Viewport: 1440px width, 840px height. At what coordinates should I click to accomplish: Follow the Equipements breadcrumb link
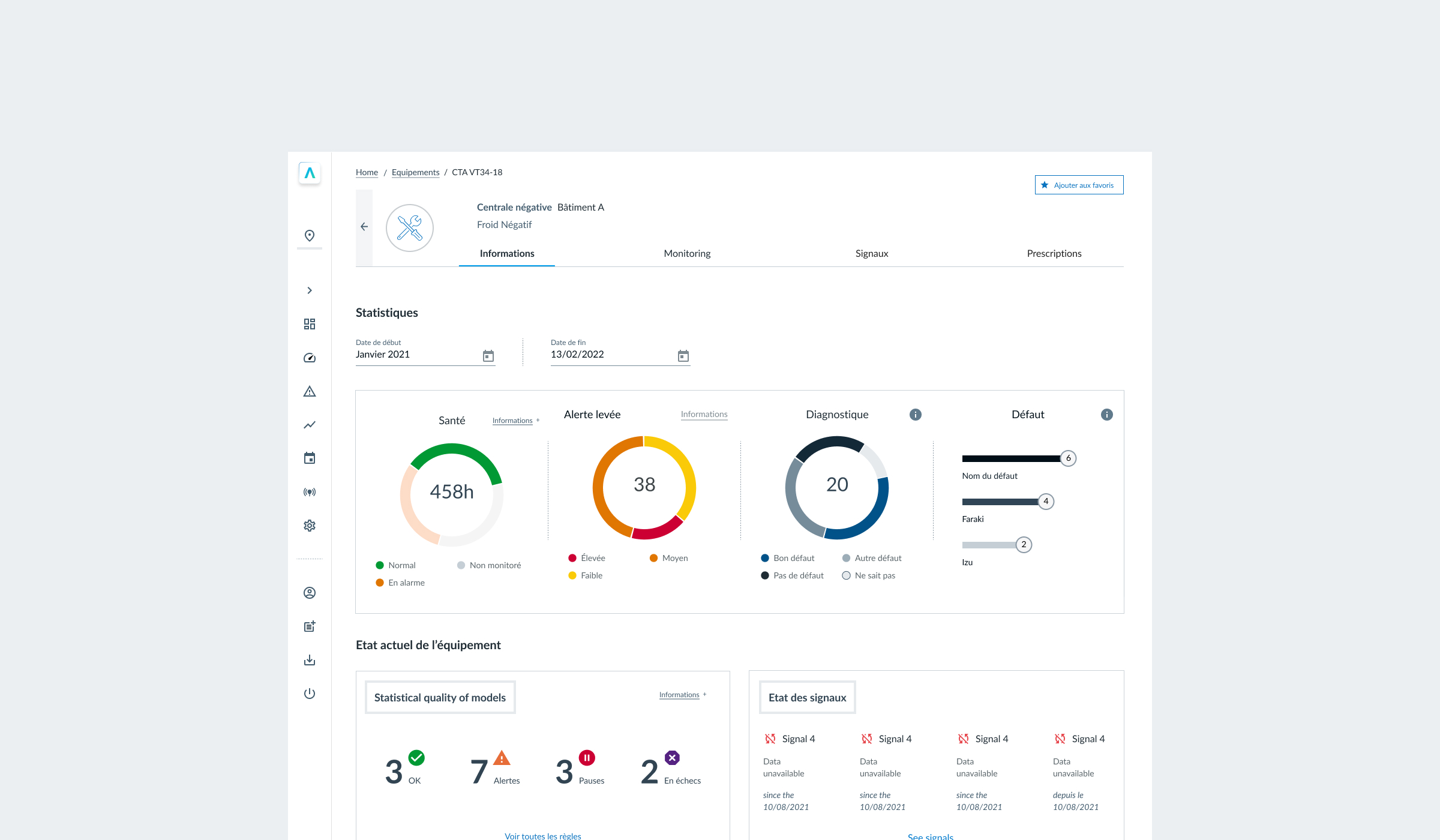(x=415, y=172)
